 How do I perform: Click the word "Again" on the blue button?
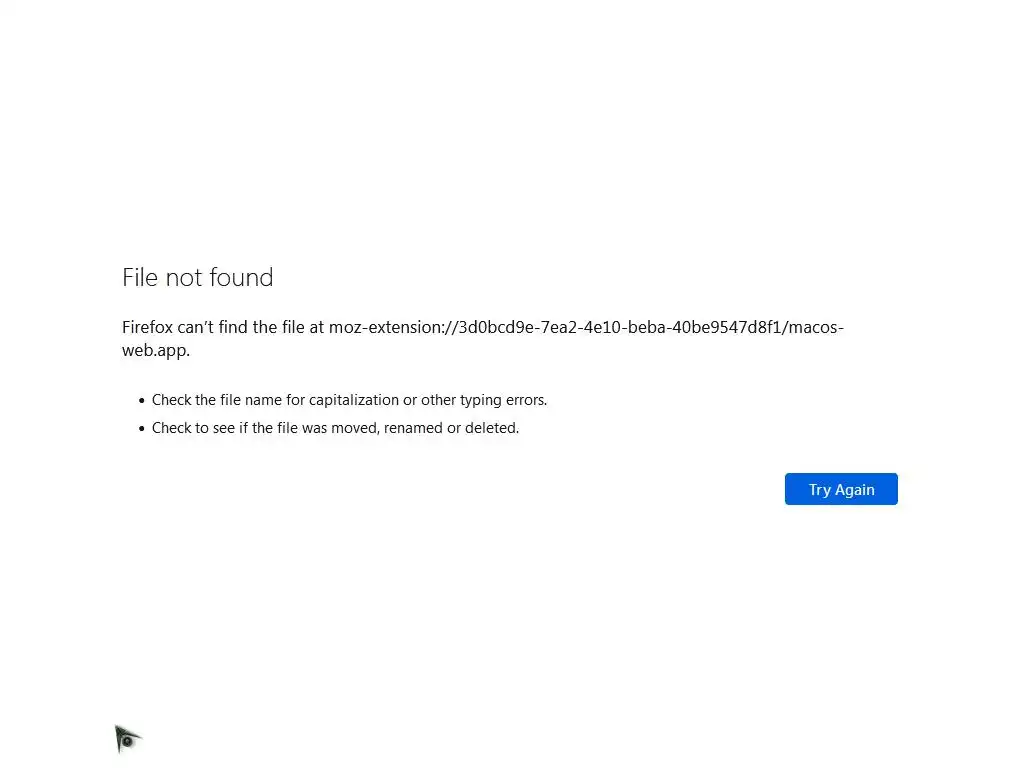(855, 489)
